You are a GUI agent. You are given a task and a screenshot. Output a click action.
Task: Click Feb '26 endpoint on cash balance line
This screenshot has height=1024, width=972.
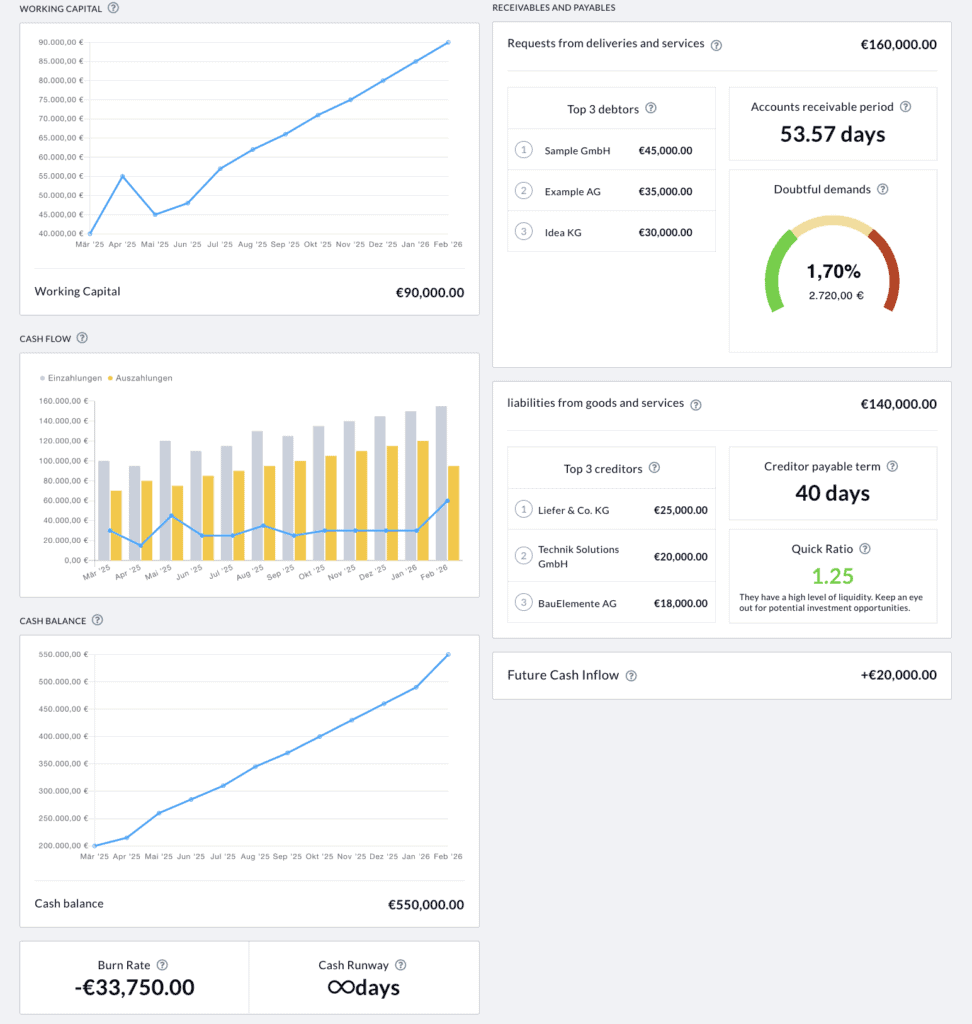tap(448, 654)
